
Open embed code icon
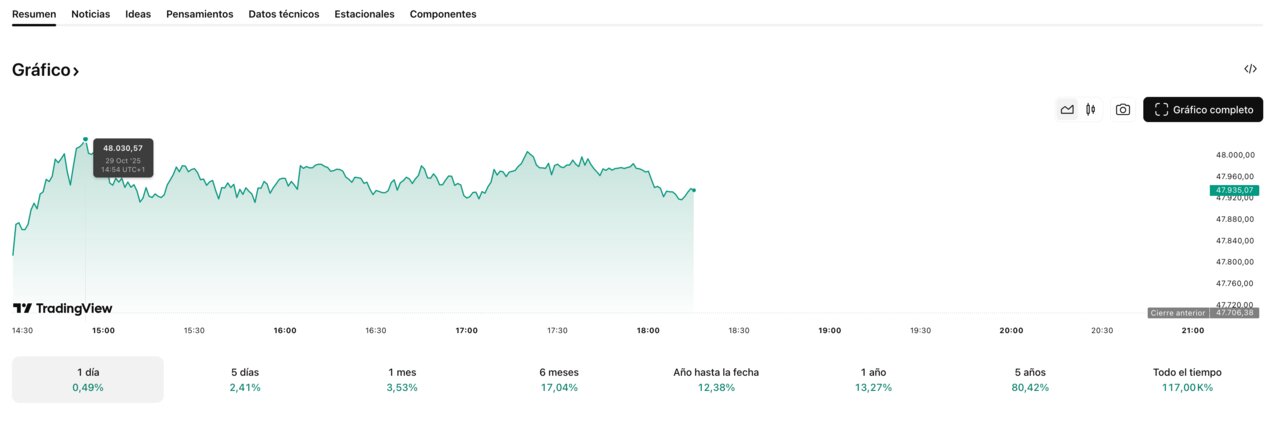1250,69
